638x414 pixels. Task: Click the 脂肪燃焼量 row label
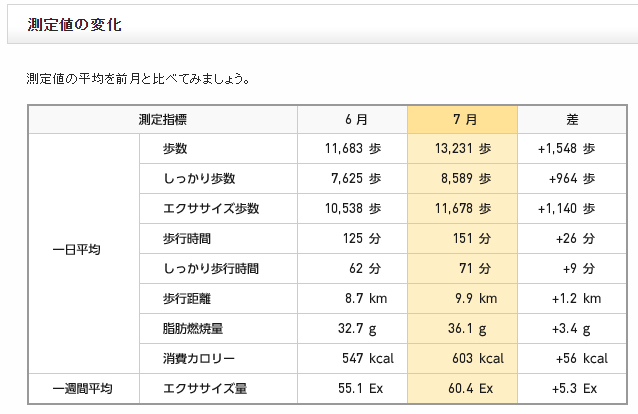click(193, 329)
